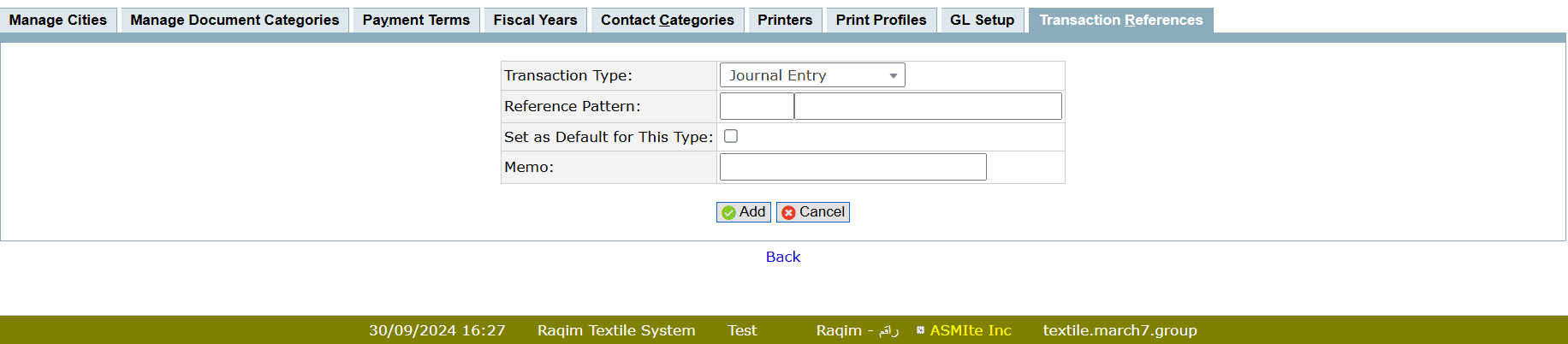Click the green checkmark Add button
The width and height of the screenshot is (1568, 344).
pos(743,212)
